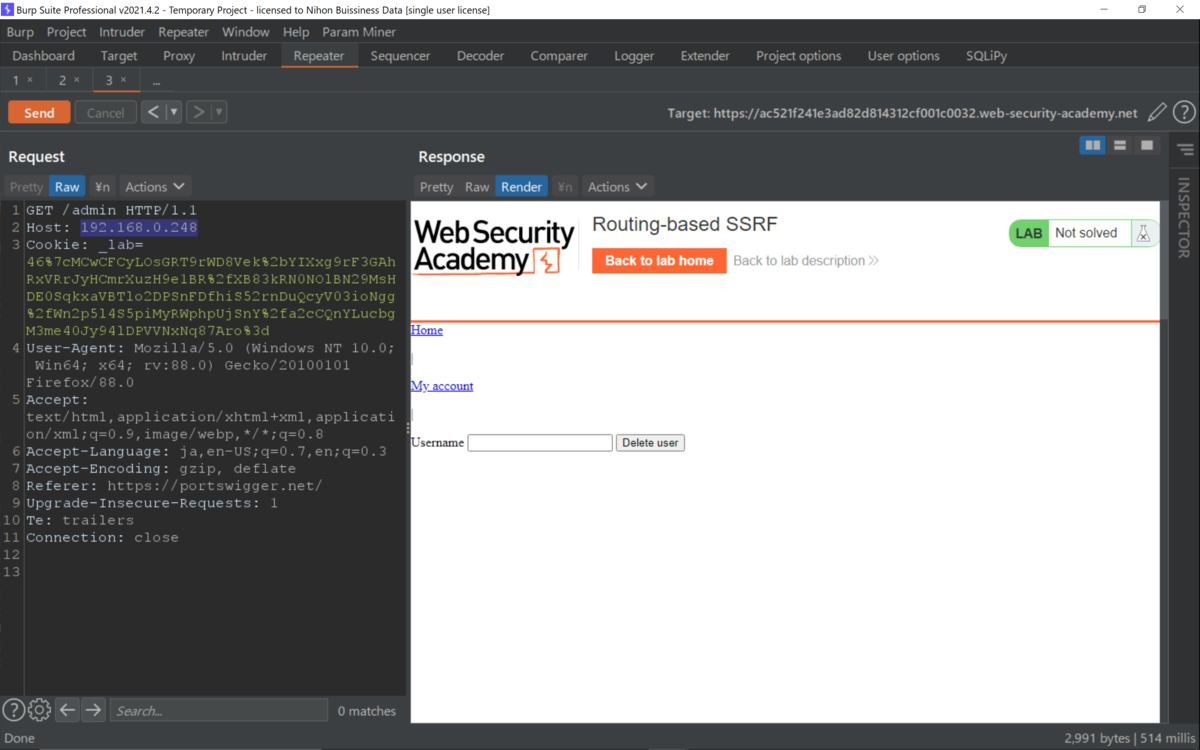Go to previous request in history

click(153, 112)
